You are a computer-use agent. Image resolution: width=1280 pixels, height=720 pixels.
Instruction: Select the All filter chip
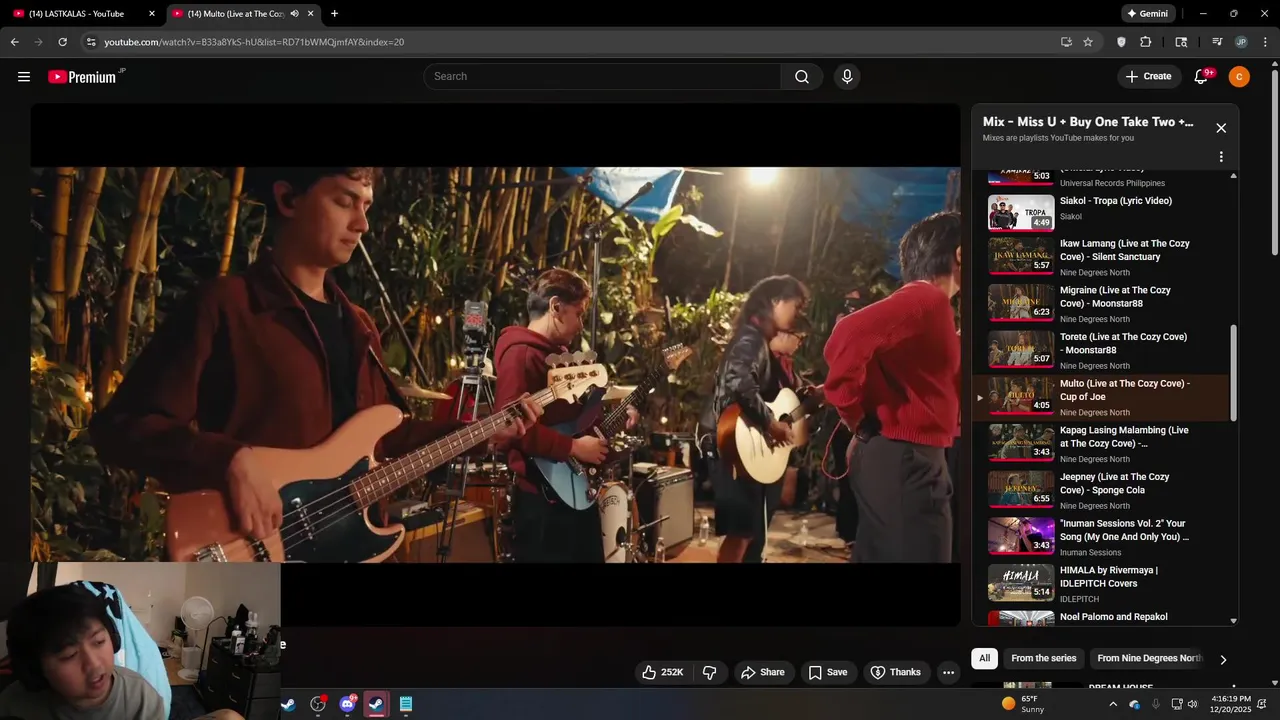click(984, 658)
